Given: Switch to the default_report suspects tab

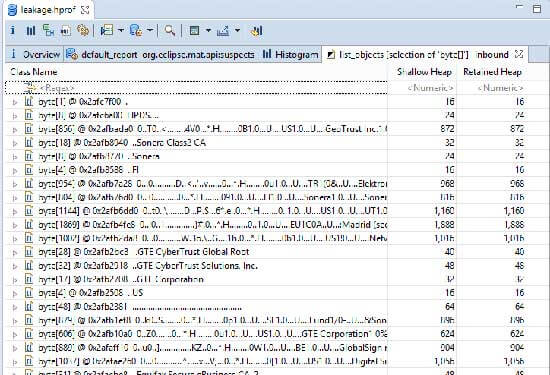Looking at the screenshot, I should tap(160, 54).
